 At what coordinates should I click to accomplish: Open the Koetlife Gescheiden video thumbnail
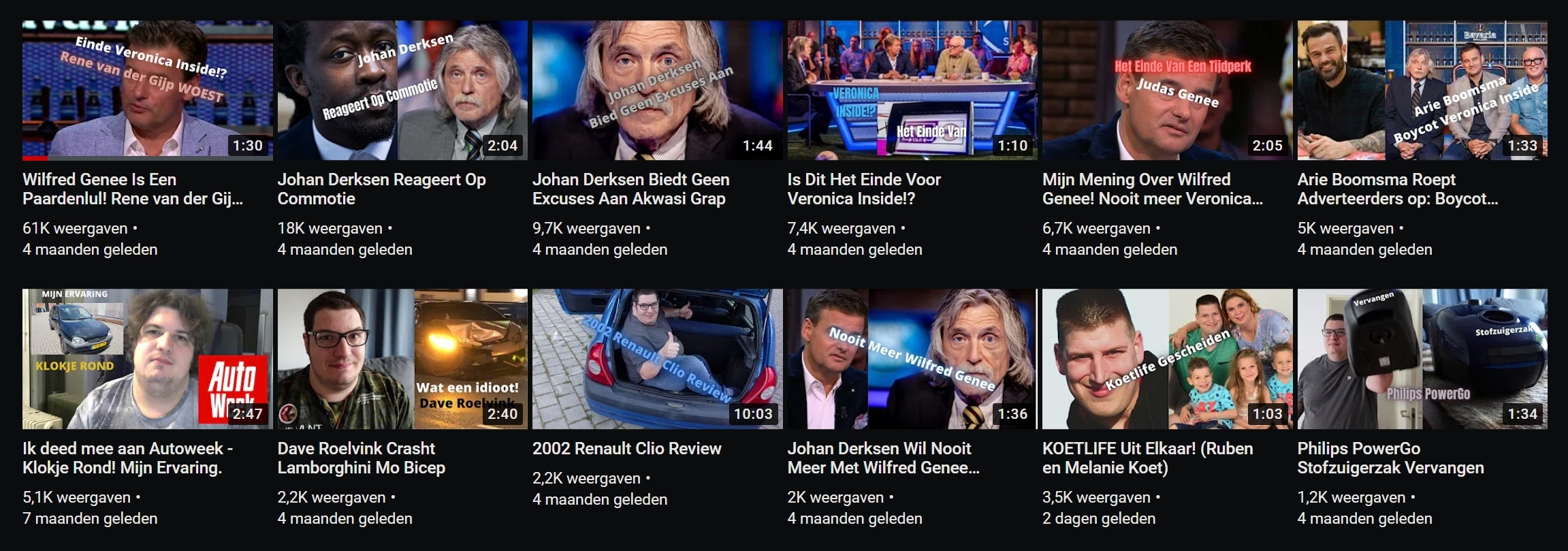1167,359
